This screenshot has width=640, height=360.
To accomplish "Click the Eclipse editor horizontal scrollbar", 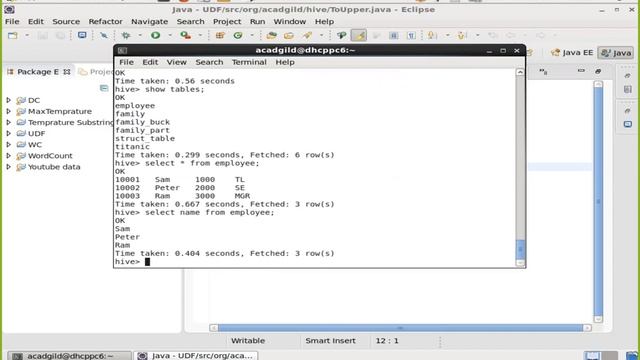I will click(400, 328).
